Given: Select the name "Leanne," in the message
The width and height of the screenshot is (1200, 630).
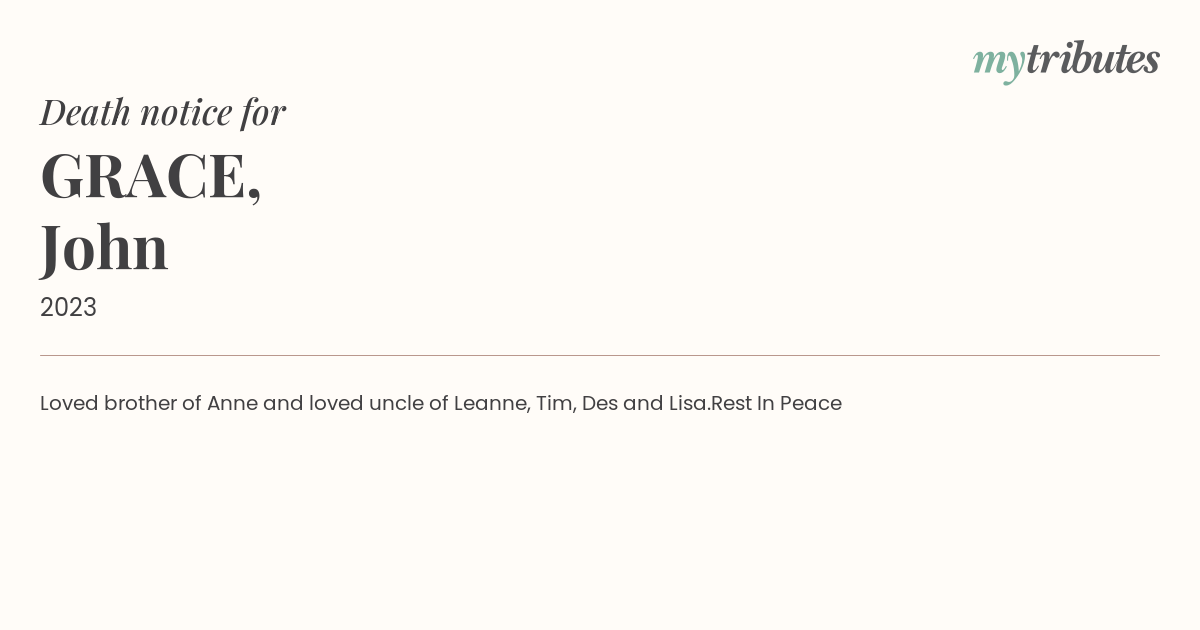Looking at the screenshot, I should tap(492, 404).
